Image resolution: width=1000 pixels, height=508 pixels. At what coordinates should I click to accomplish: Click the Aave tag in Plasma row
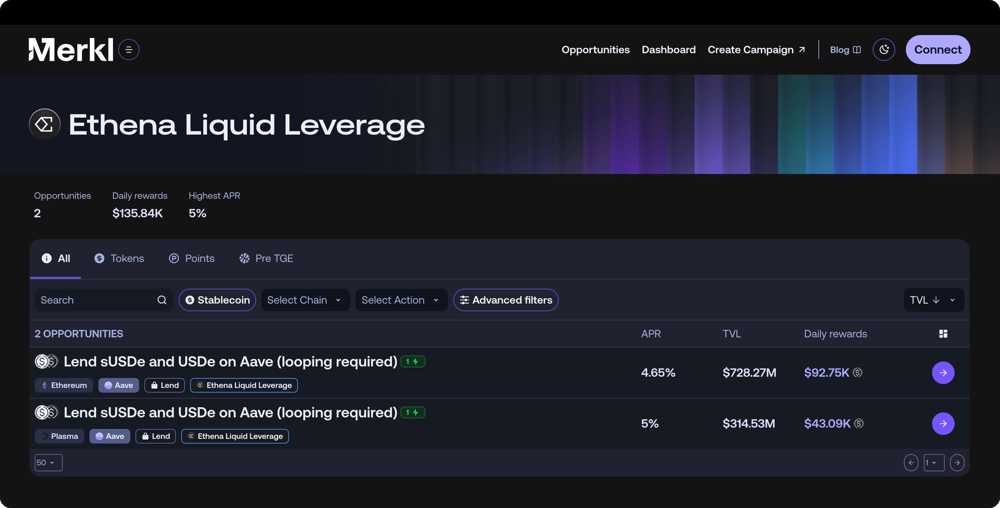110,437
